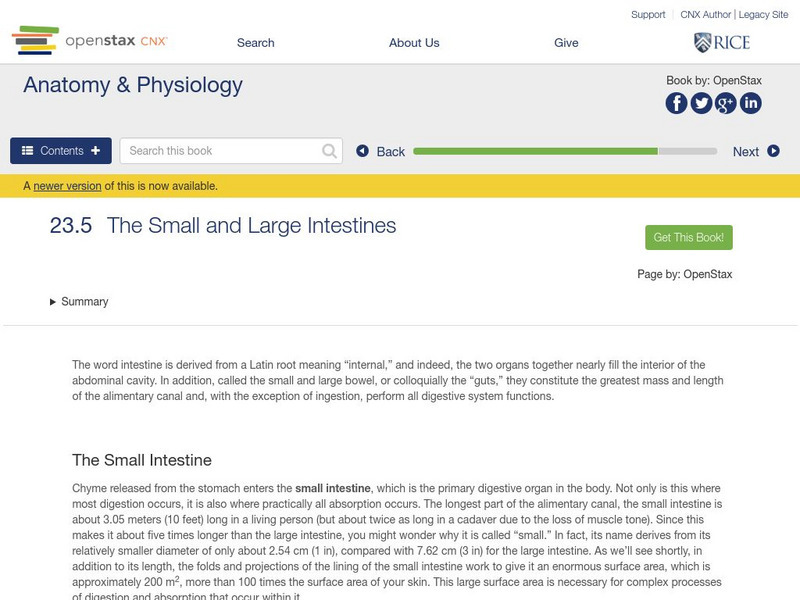Viewport: 800px width, 600px height.
Task: Click the LinkedIn share icon
Action: (750, 103)
